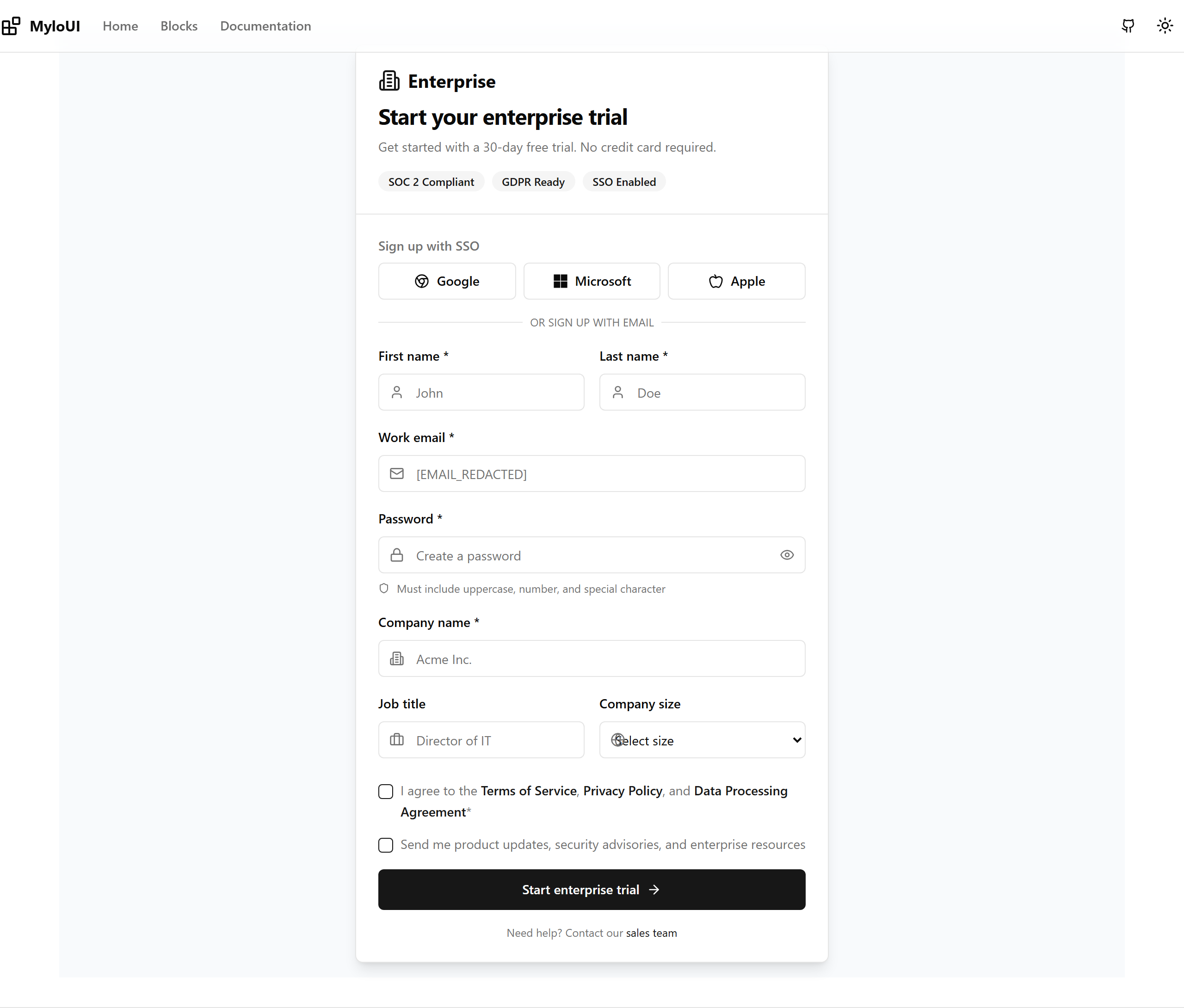Focus the First name input
Image resolution: width=1184 pixels, height=1008 pixels.
tap(481, 393)
